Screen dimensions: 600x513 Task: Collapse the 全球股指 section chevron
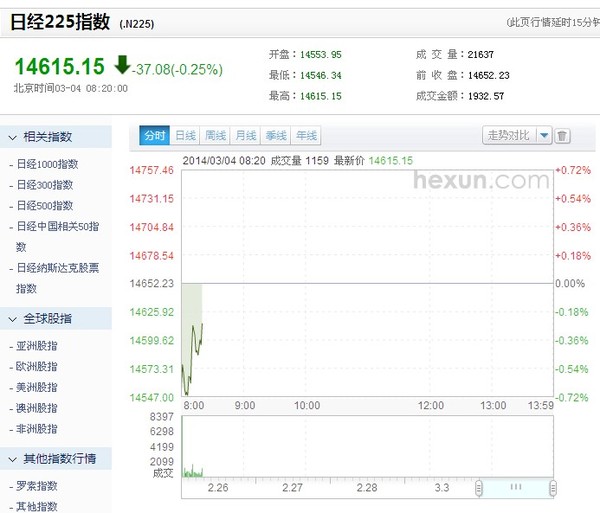point(11,319)
